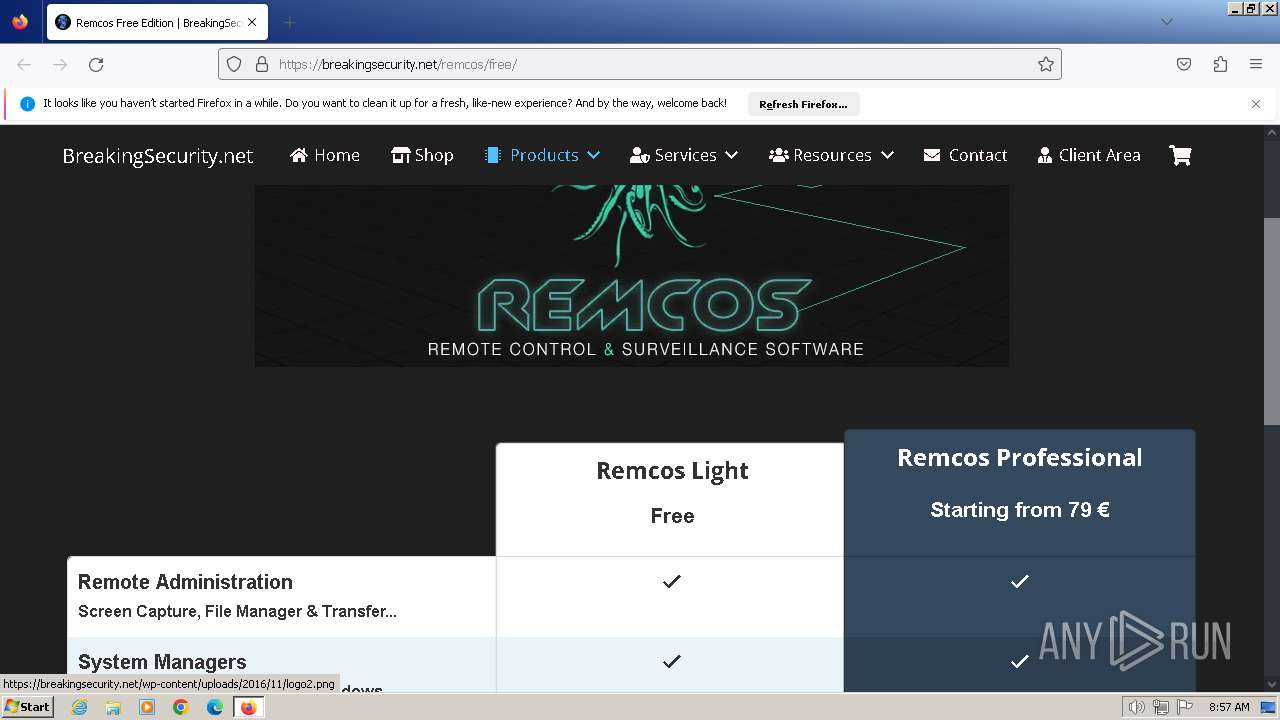Expand the Products dropdown menu
This screenshot has height=720, width=1280.
(x=542, y=155)
